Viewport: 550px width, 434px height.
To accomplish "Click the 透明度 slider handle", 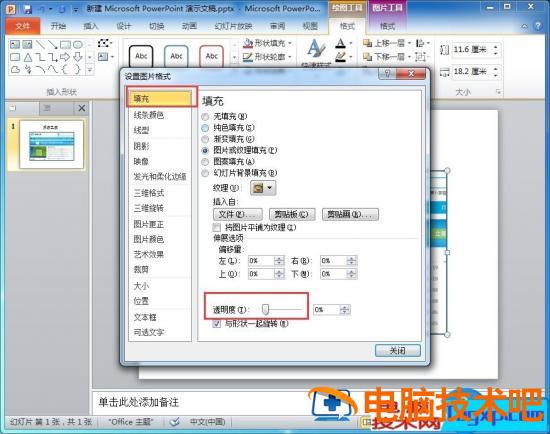I will 266,309.
